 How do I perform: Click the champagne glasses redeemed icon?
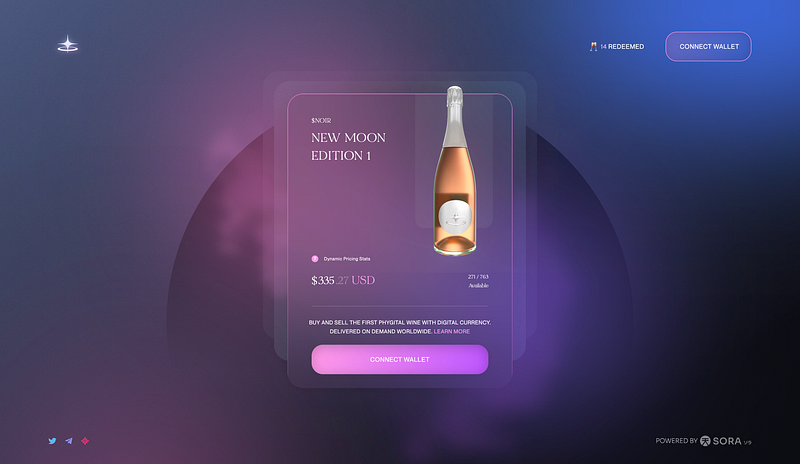tap(593, 46)
